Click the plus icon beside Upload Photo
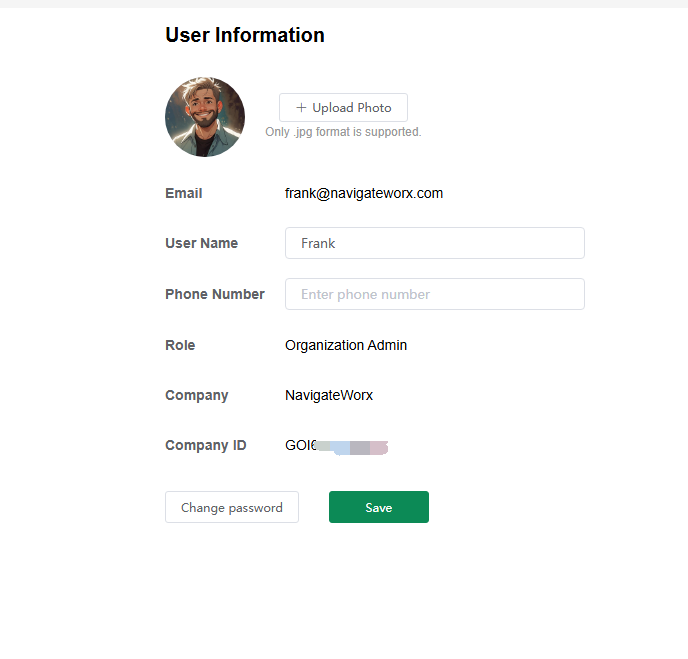 point(301,108)
